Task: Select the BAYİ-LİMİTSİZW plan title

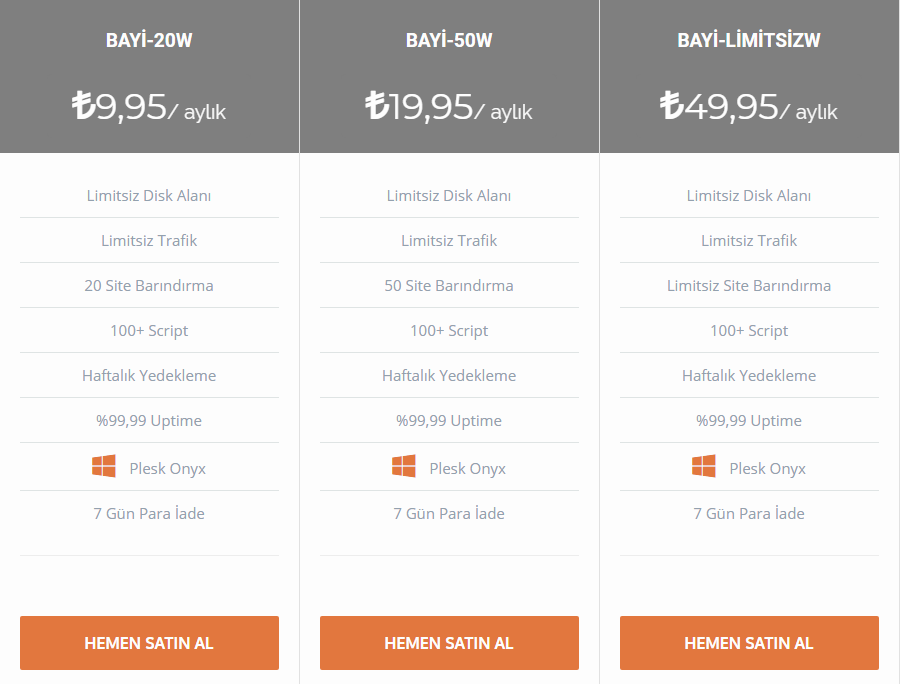Action: pos(749,40)
